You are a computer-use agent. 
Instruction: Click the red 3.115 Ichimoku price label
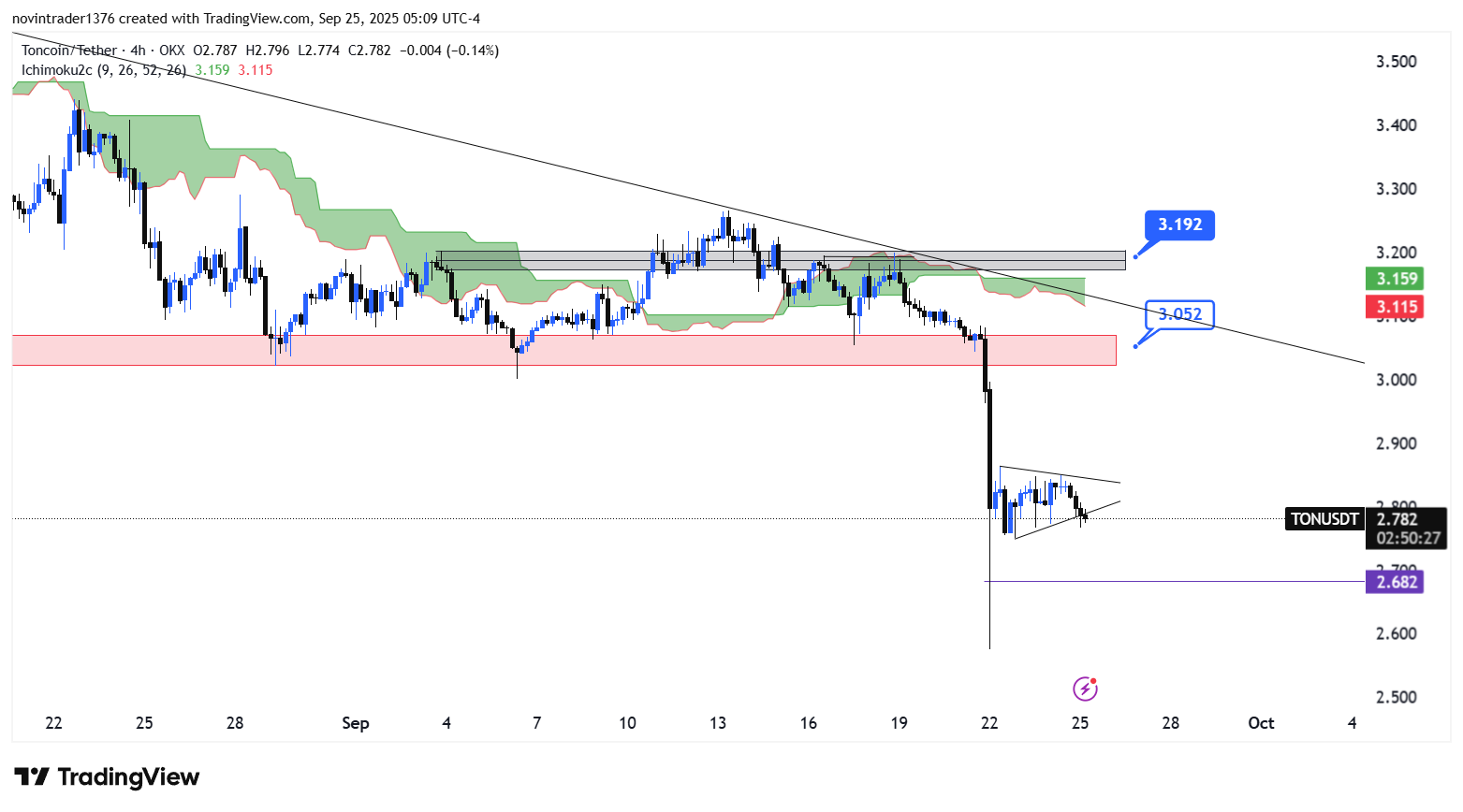[x=1397, y=307]
